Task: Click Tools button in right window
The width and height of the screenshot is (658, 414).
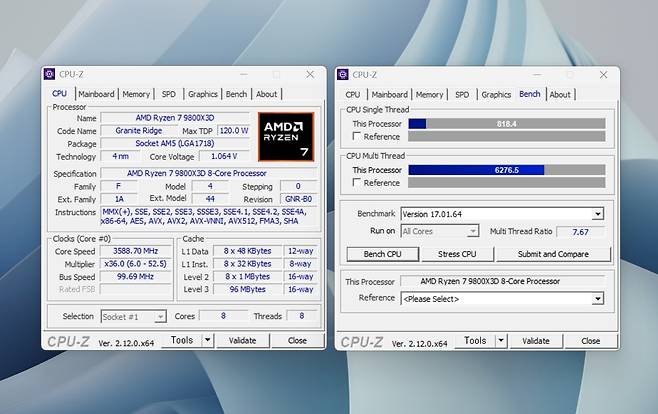Action: pos(475,341)
